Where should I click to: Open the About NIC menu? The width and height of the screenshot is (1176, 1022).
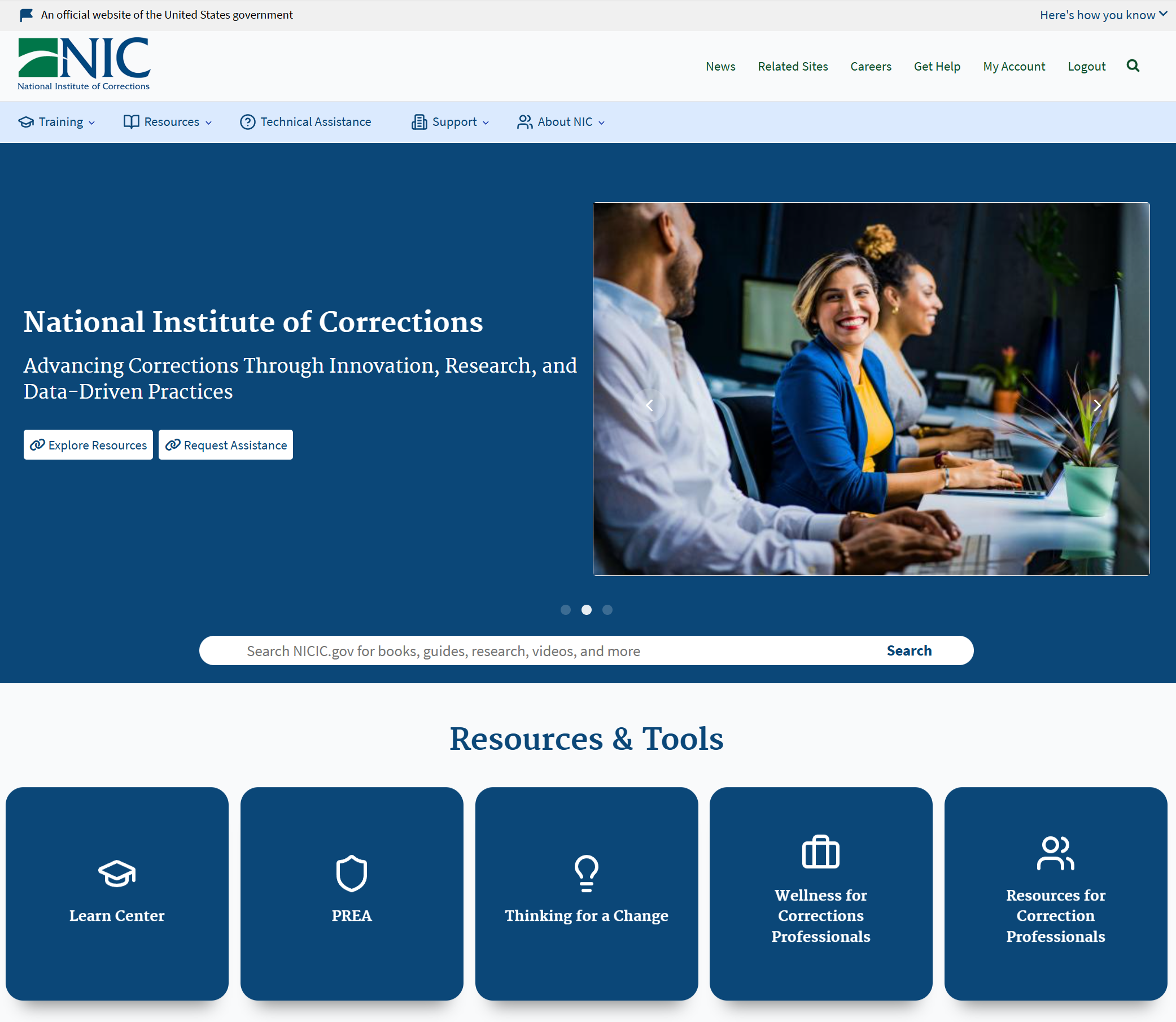click(561, 122)
